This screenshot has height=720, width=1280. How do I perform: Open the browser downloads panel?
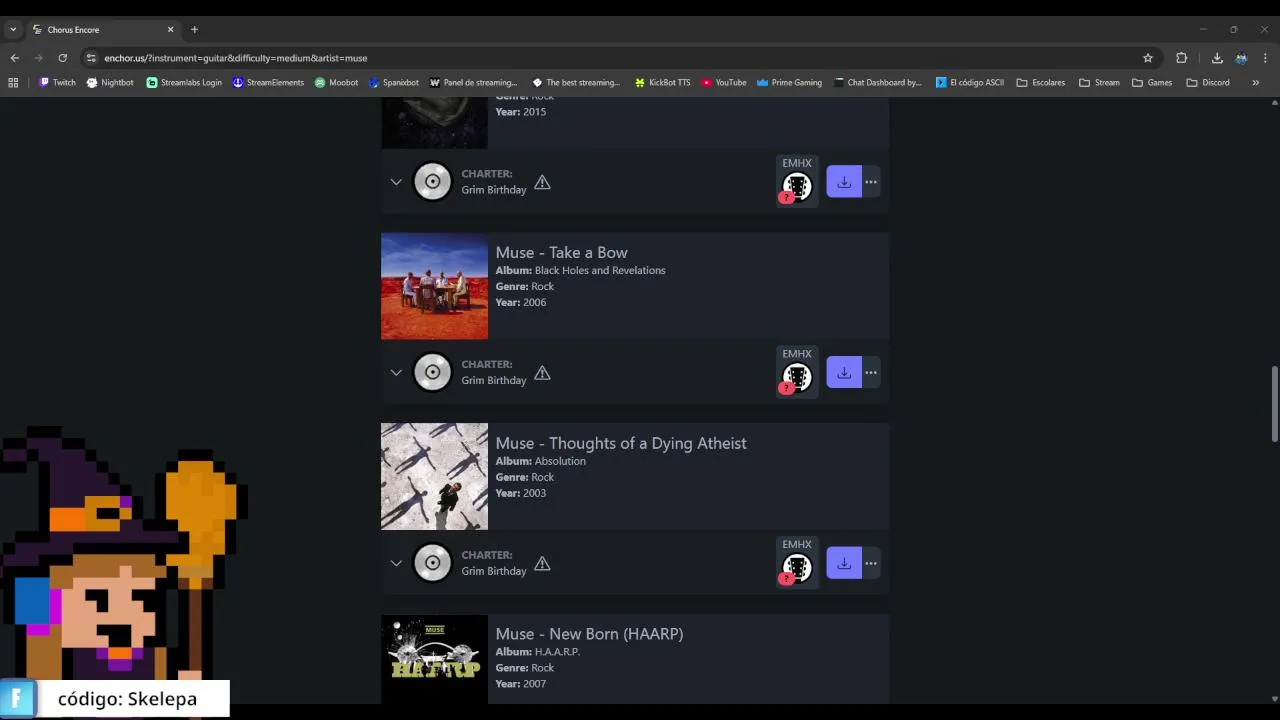(1217, 58)
